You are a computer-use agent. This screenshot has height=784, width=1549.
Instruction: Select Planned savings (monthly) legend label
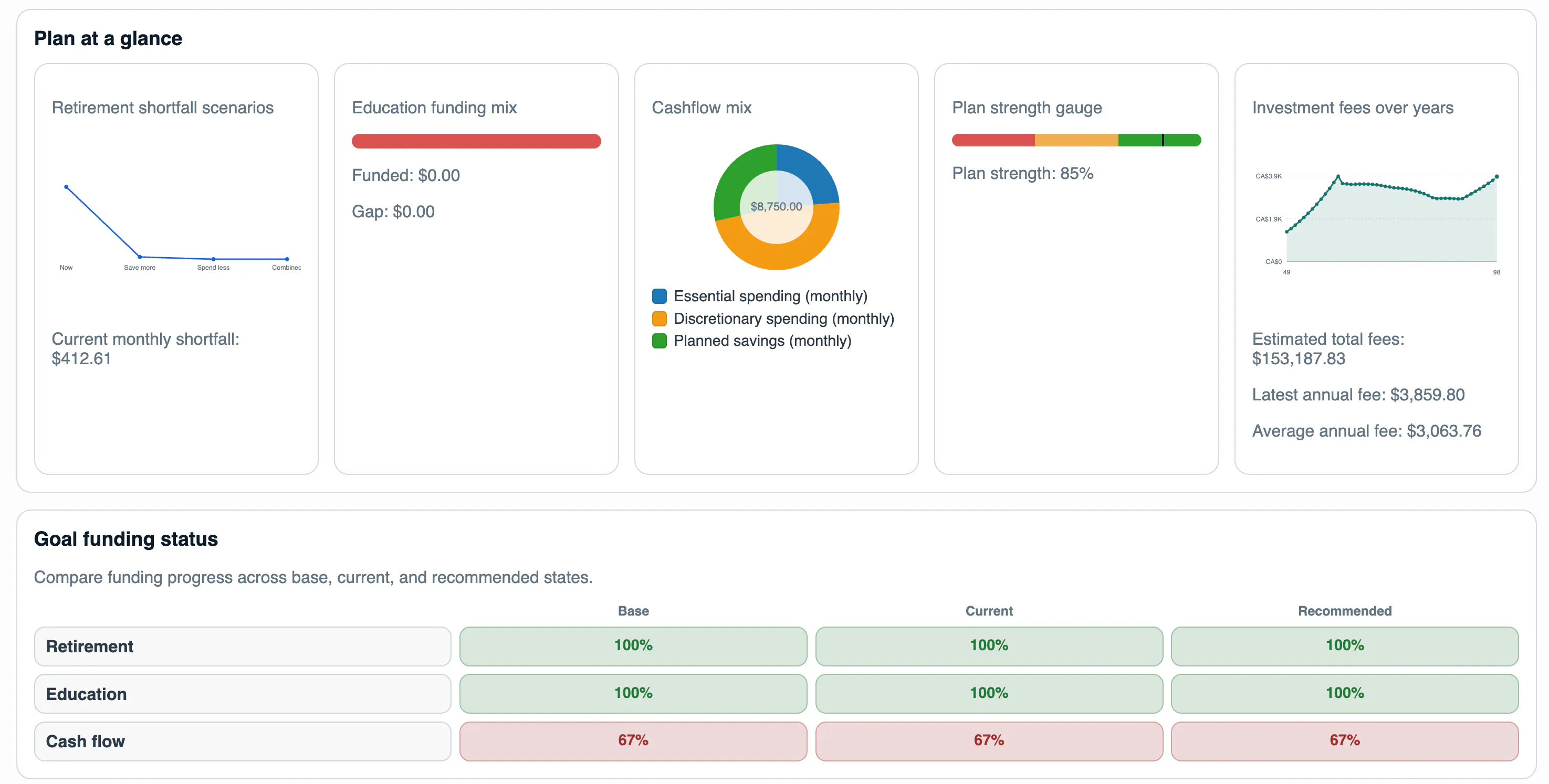tap(762, 341)
